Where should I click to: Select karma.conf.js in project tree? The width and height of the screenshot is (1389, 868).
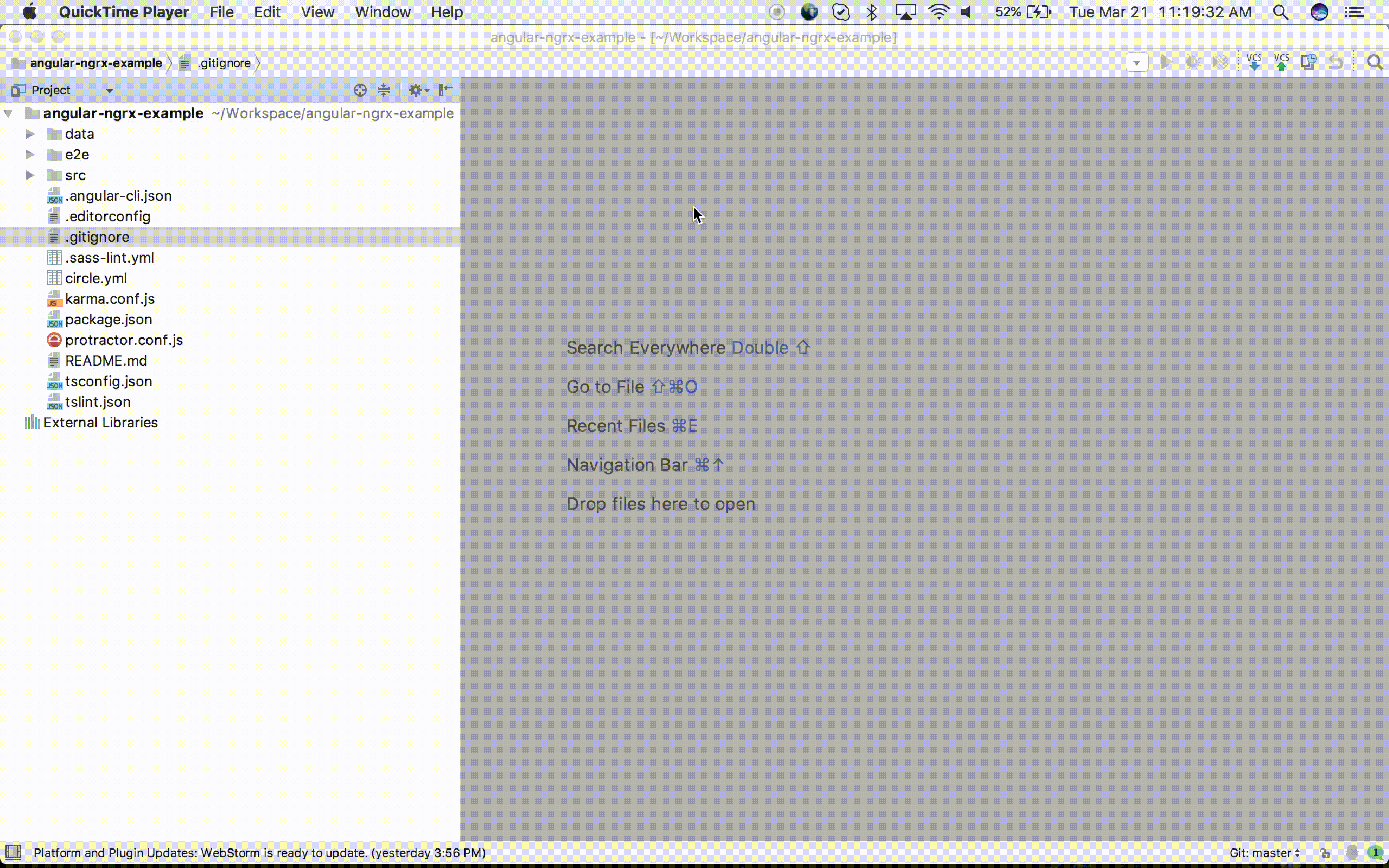(x=110, y=298)
